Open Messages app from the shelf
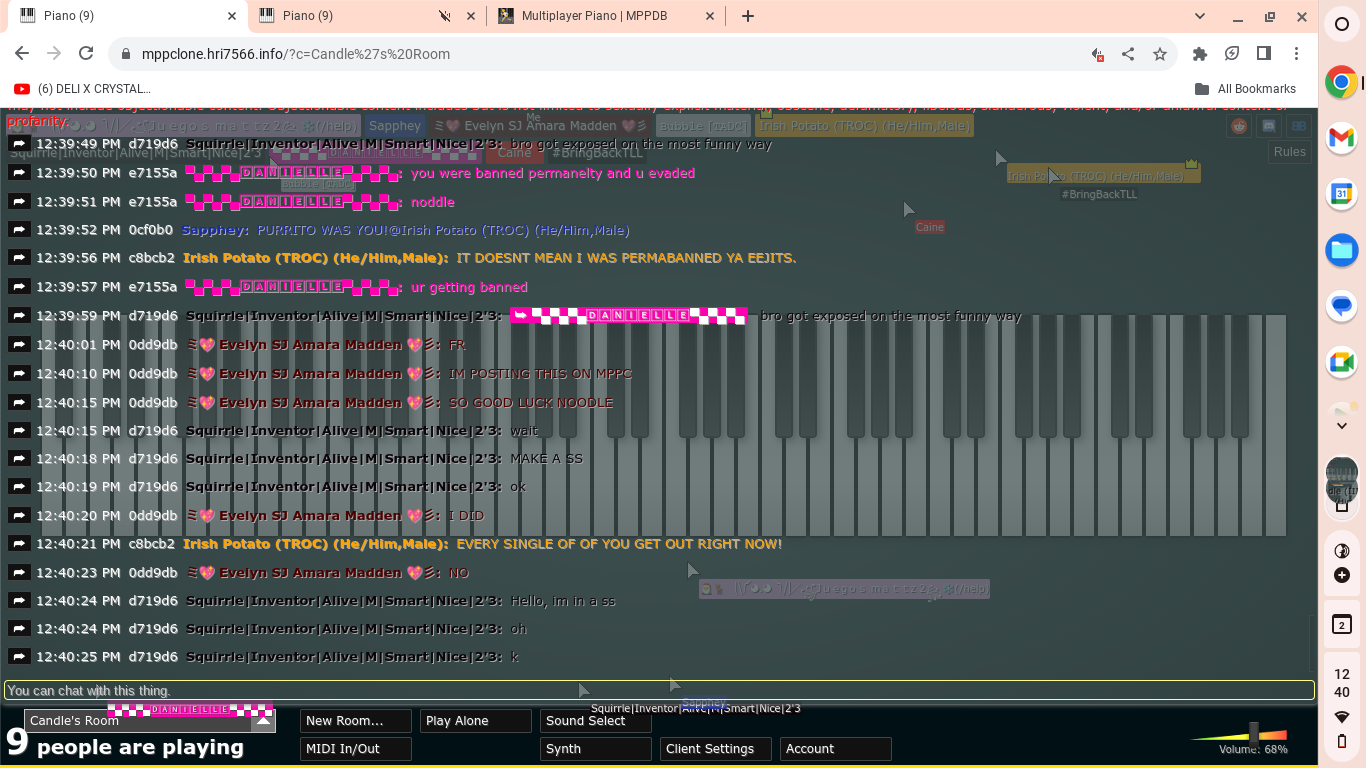1366x768 pixels. pyautogui.click(x=1342, y=306)
